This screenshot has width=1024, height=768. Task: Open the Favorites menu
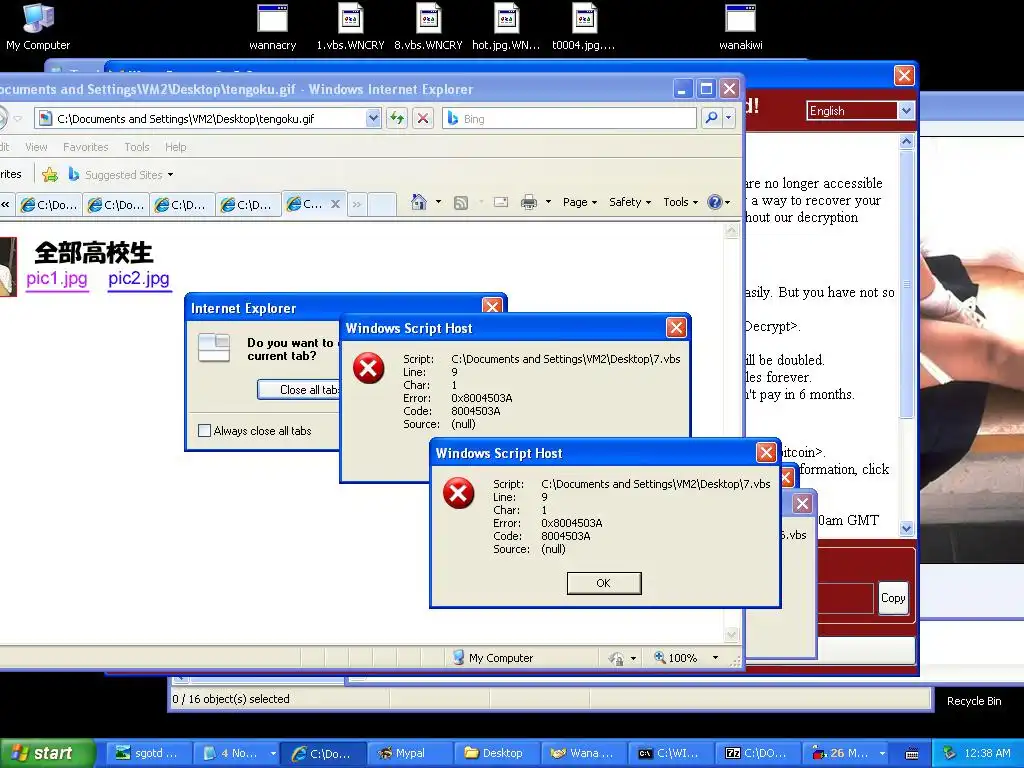coord(86,147)
